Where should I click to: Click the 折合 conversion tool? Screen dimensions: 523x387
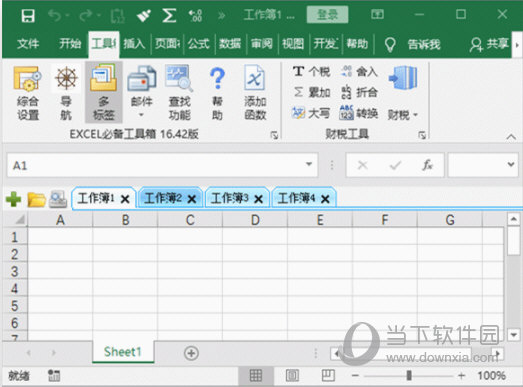tap(360, 92)
